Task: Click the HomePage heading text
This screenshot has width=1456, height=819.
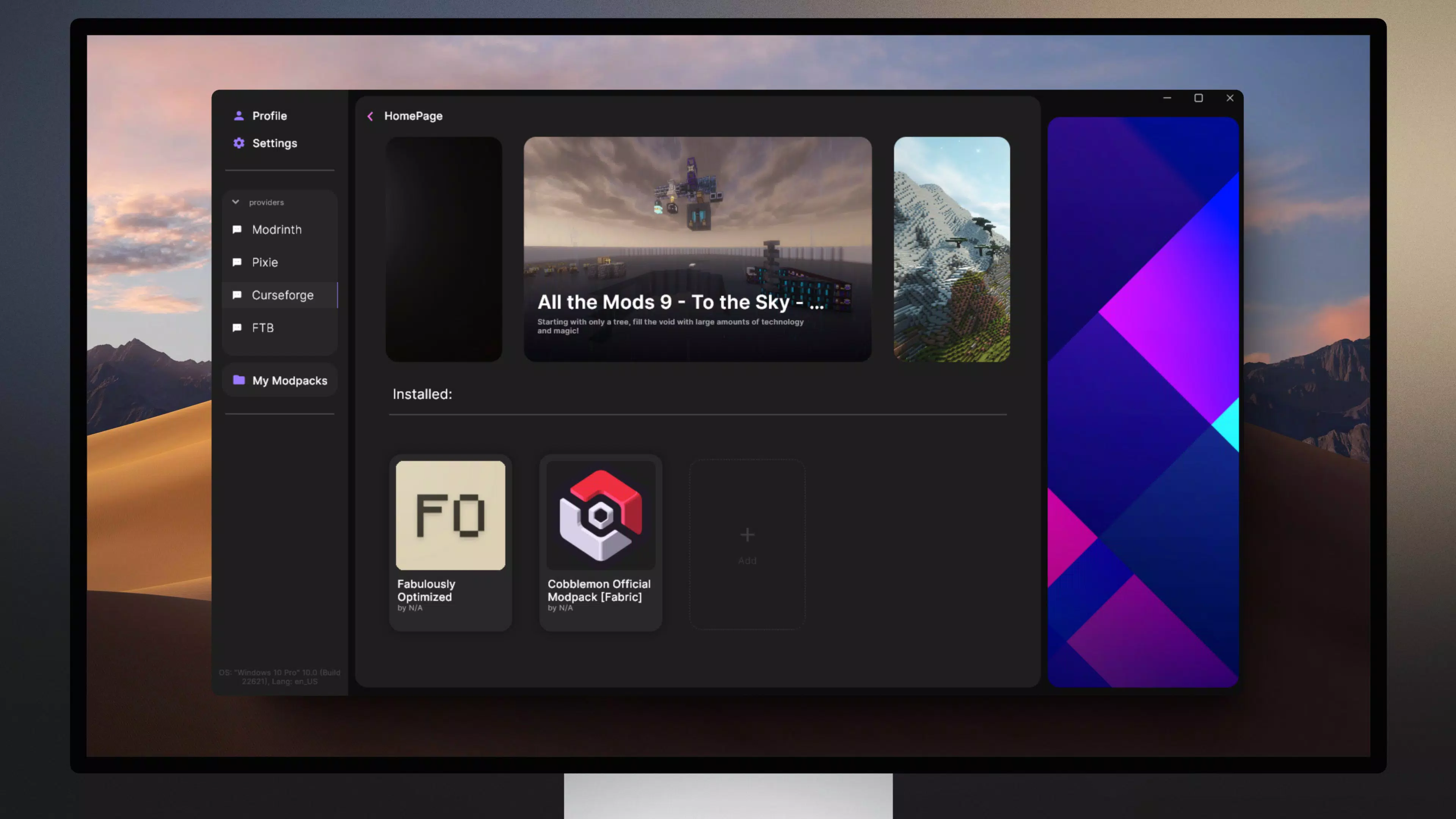Action: (413, 116)
